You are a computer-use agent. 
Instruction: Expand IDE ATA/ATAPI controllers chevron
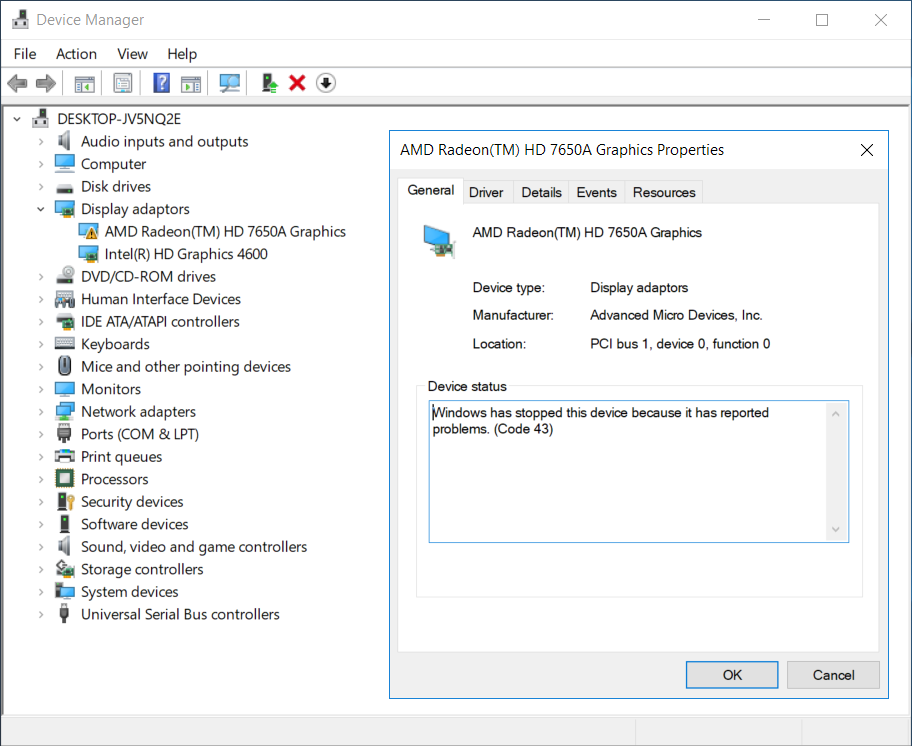(x=41, y=322)
